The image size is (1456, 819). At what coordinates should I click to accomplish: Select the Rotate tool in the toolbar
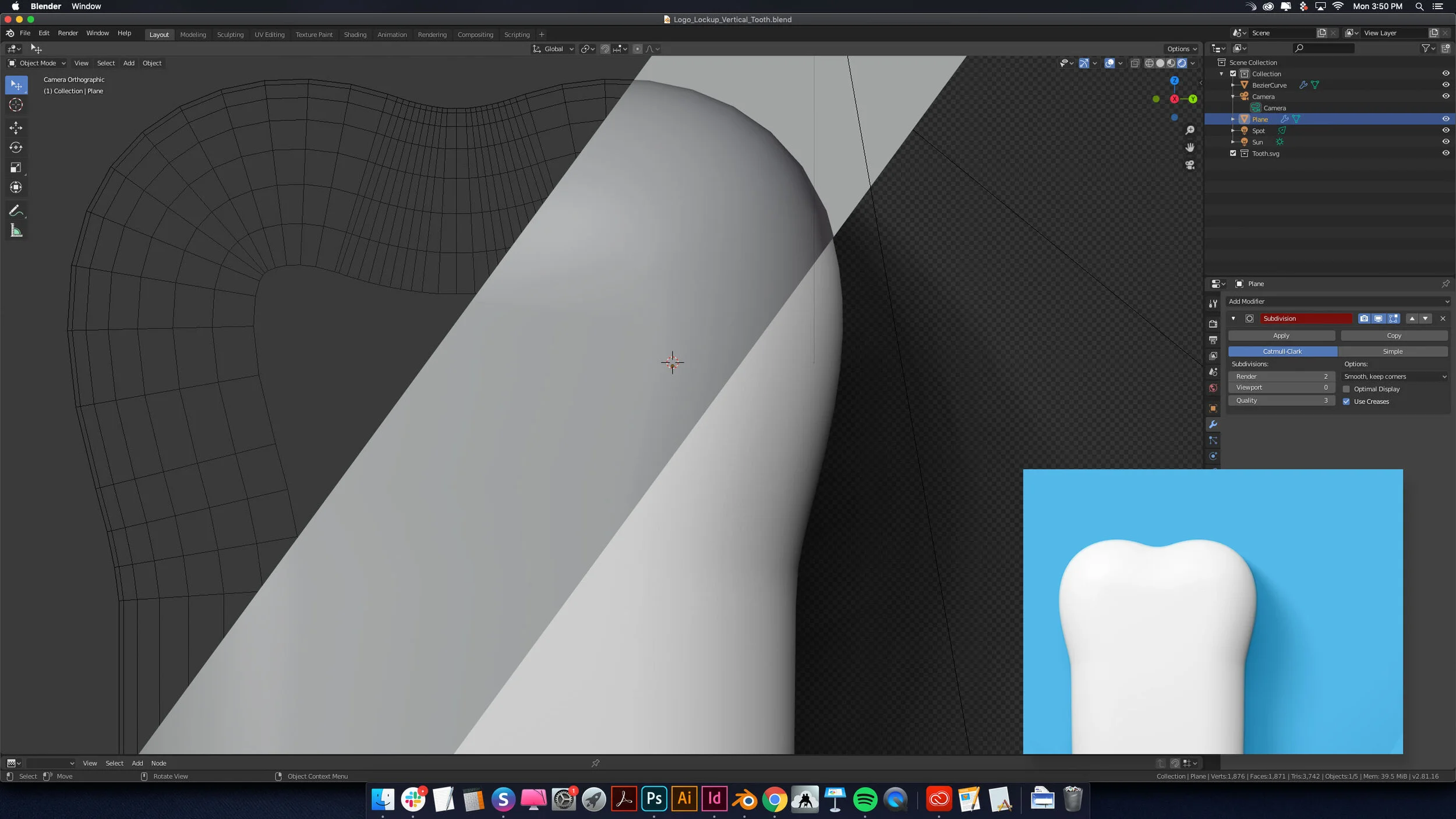pos(16,147)
